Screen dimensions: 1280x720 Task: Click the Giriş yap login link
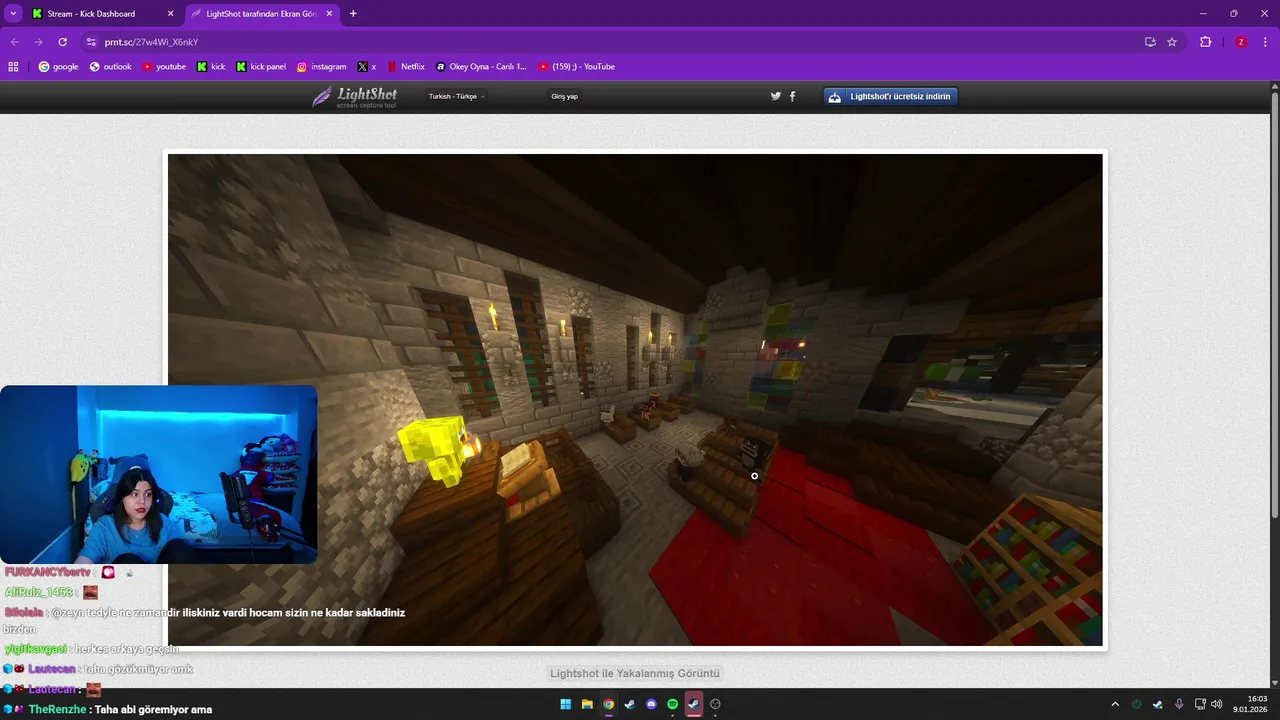point(564,96)
